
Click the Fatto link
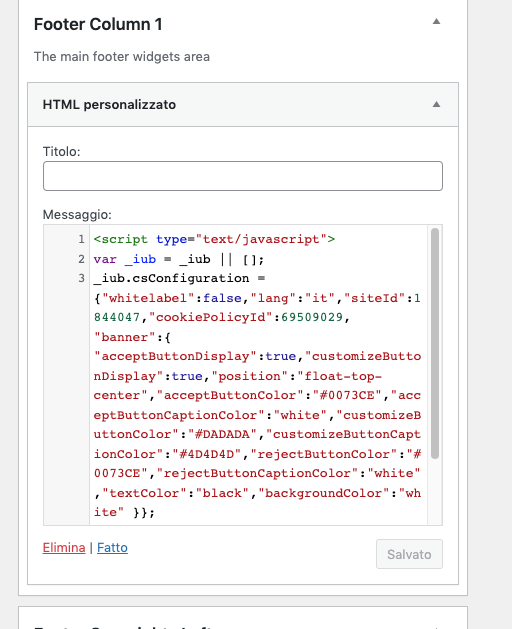pyautogui.click(x=112, y=548)
